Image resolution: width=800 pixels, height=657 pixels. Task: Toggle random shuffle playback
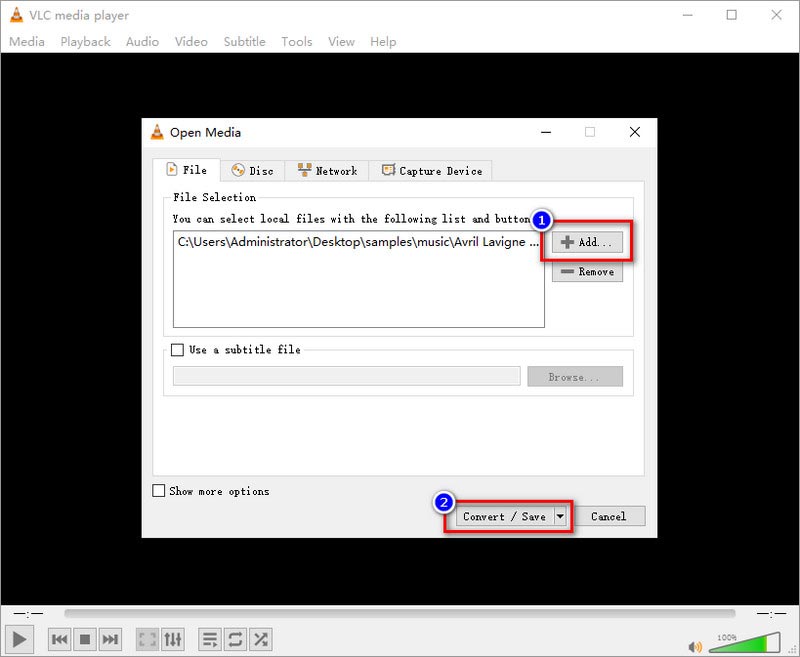pos(261,639)
